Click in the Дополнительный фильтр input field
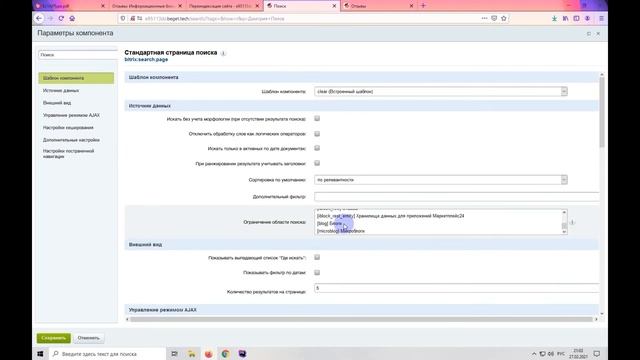This screenshot has height=360, width=640. [457, 197]
